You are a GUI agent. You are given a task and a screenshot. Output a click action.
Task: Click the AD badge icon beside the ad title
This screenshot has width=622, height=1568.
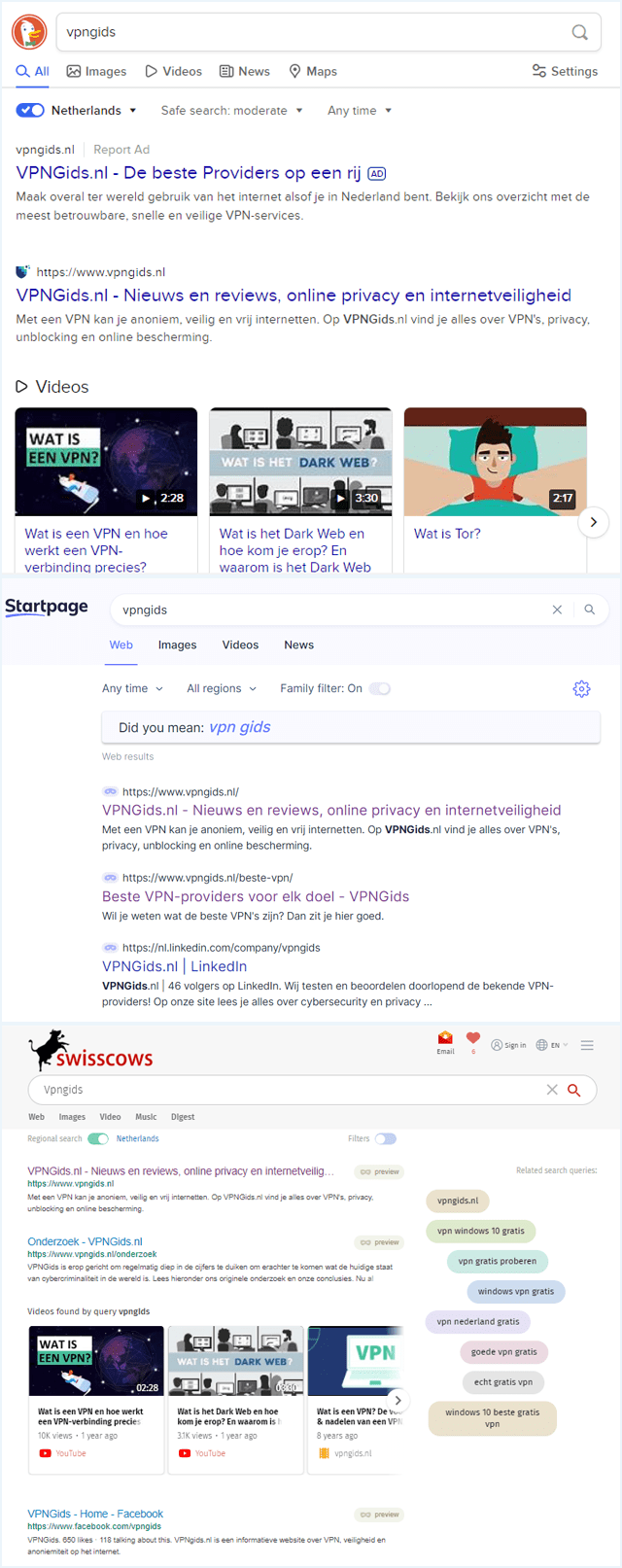coord(377,174)
